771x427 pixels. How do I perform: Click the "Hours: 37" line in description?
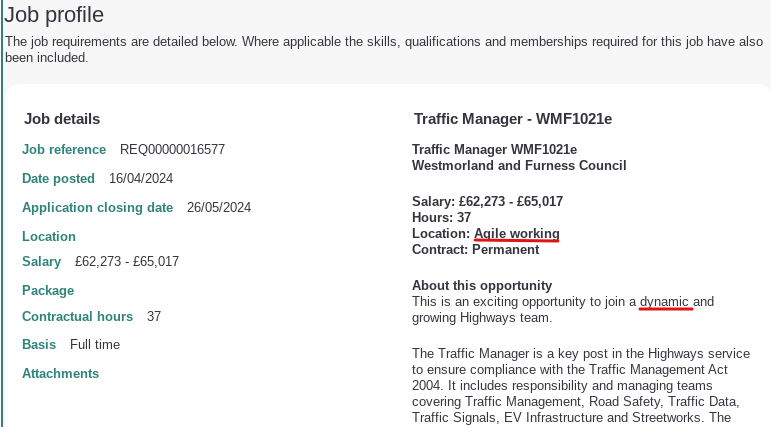point(441,217)
